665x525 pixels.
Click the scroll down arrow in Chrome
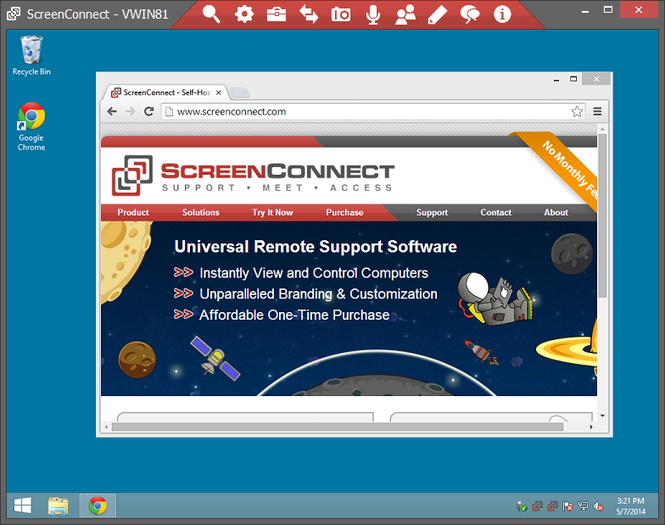click(x=603, y=416)
